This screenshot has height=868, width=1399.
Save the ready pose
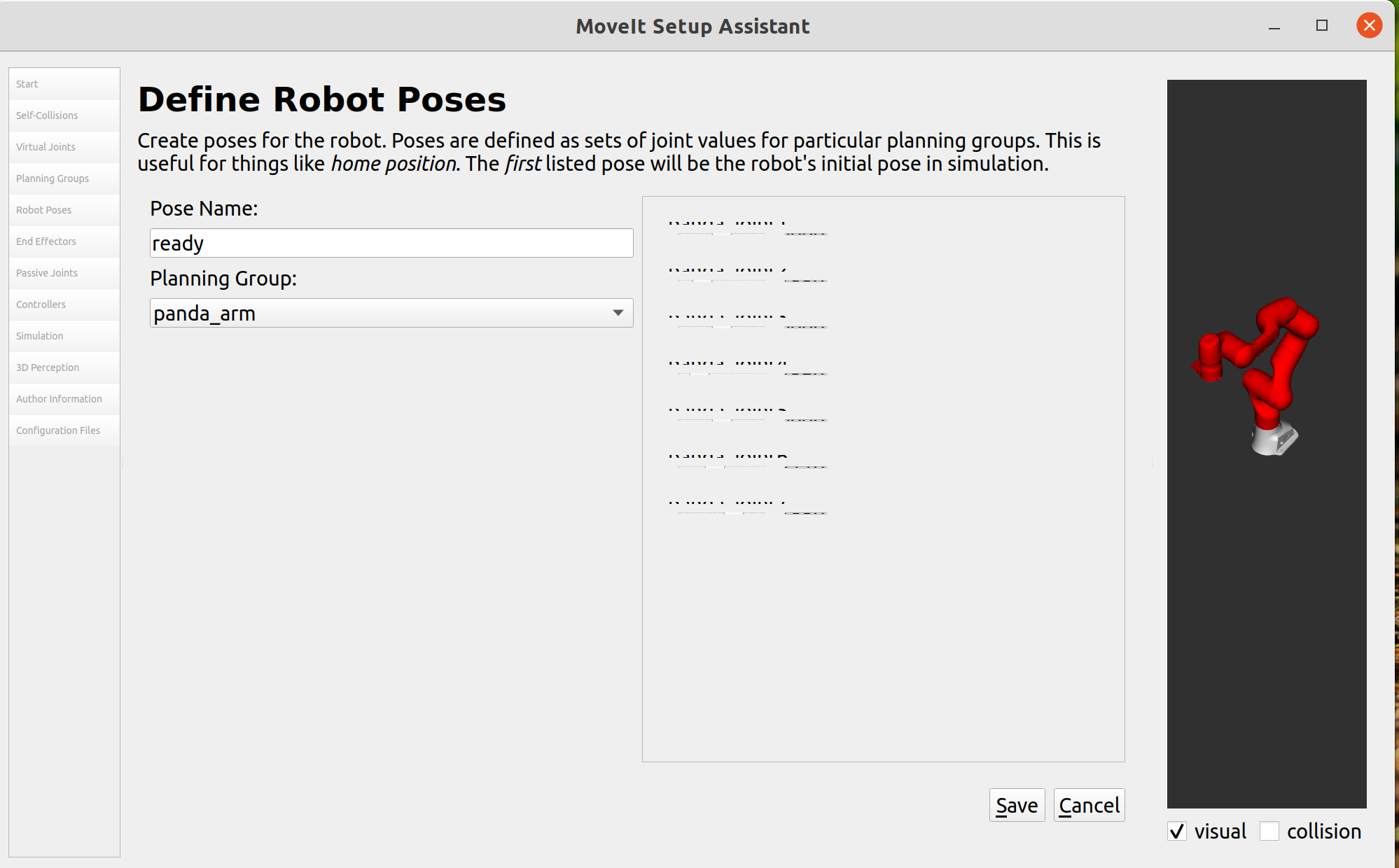(x=1017, y=805)
